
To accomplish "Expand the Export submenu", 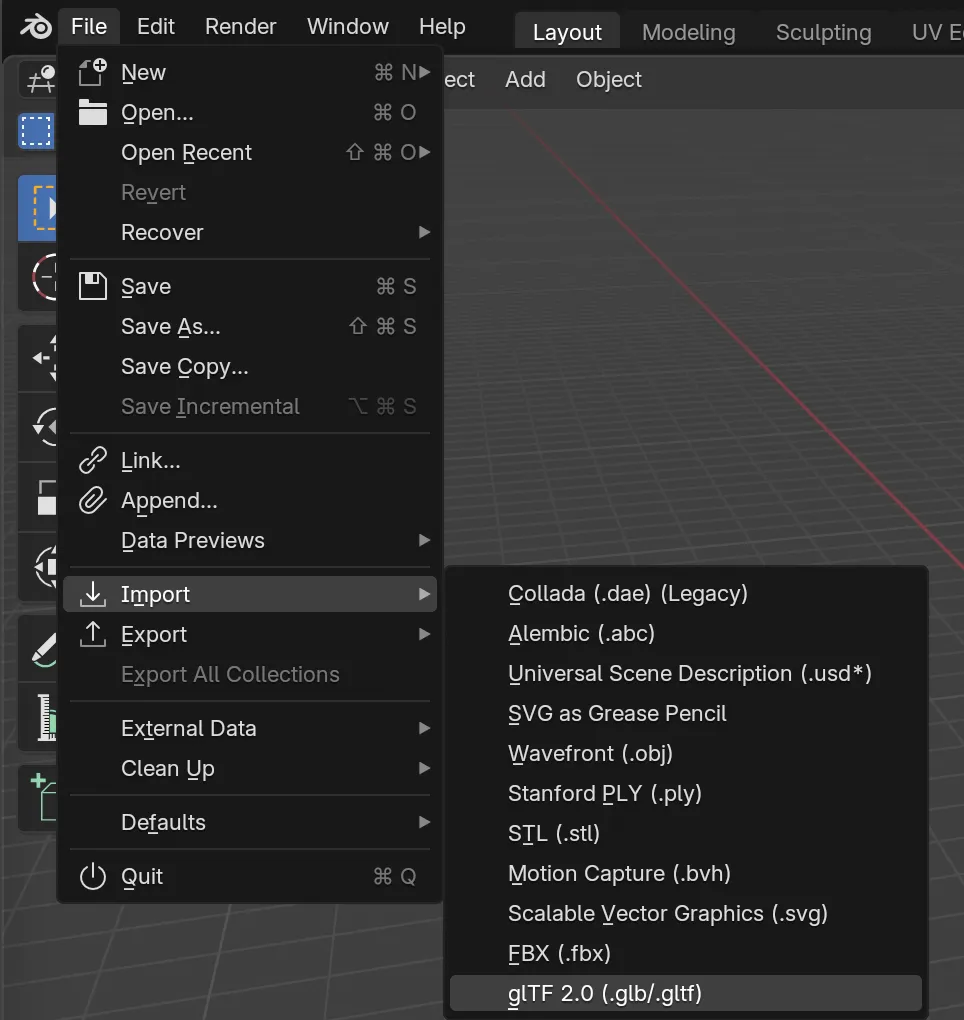I will (x=424, y=634).
